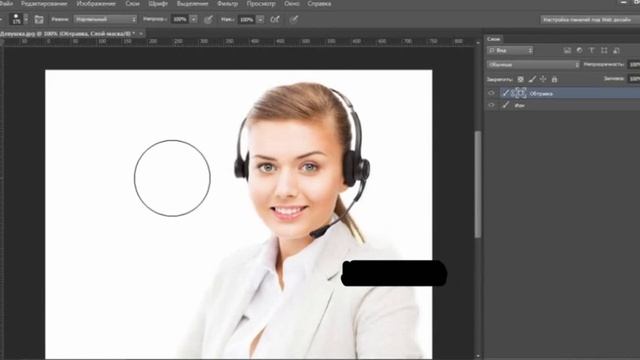Close the open document tab
This screenshot has height=360, width=640.
(141, 33)
